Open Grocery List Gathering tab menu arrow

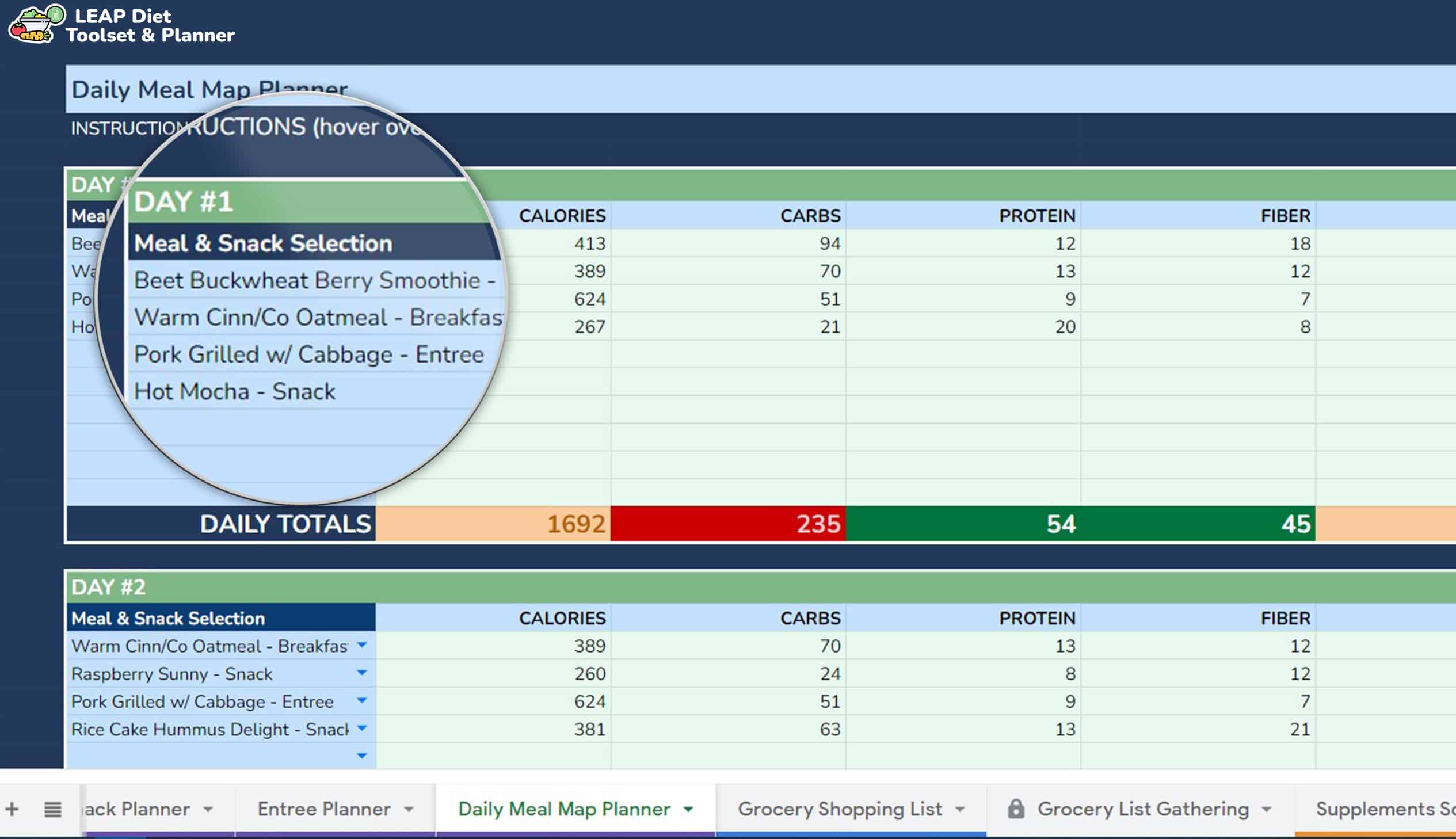[x=1267, y=809]
